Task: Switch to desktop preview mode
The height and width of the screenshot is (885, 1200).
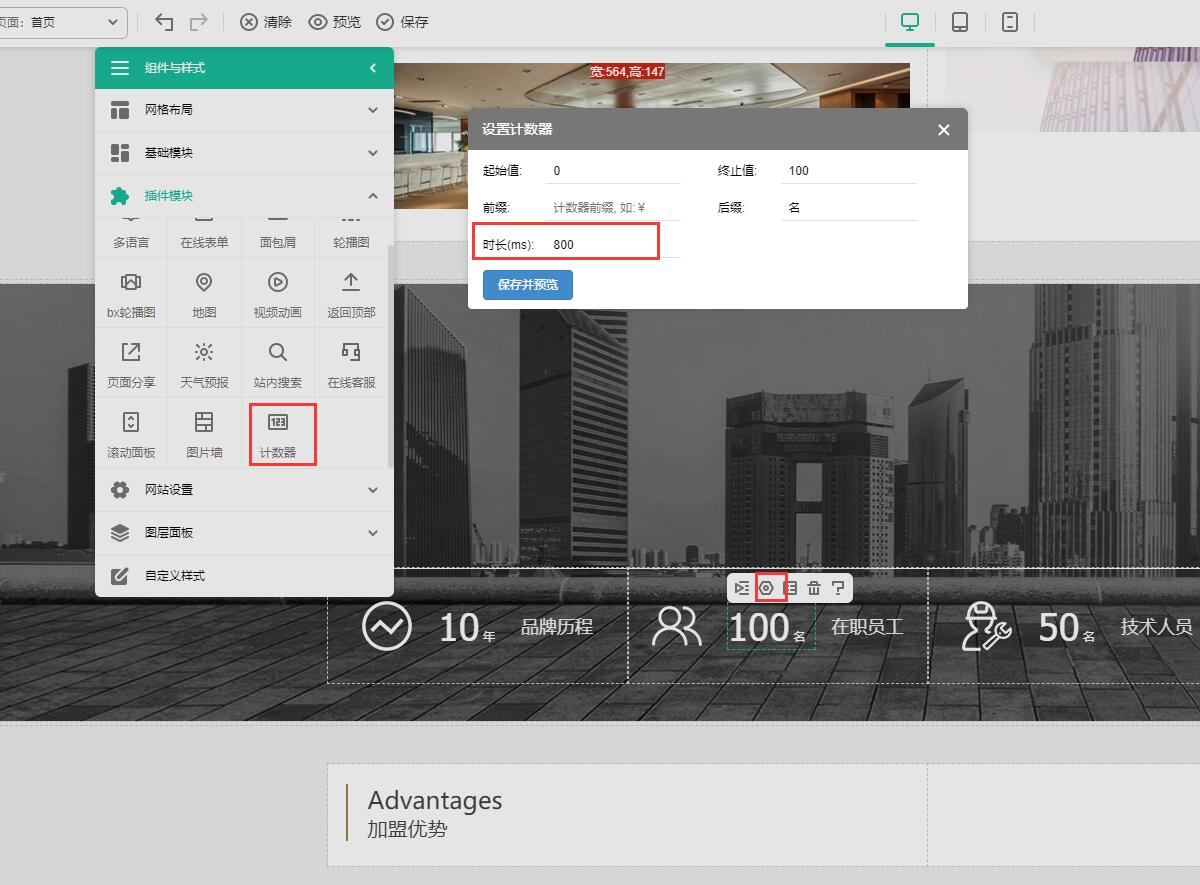Action: click(910, 22)
